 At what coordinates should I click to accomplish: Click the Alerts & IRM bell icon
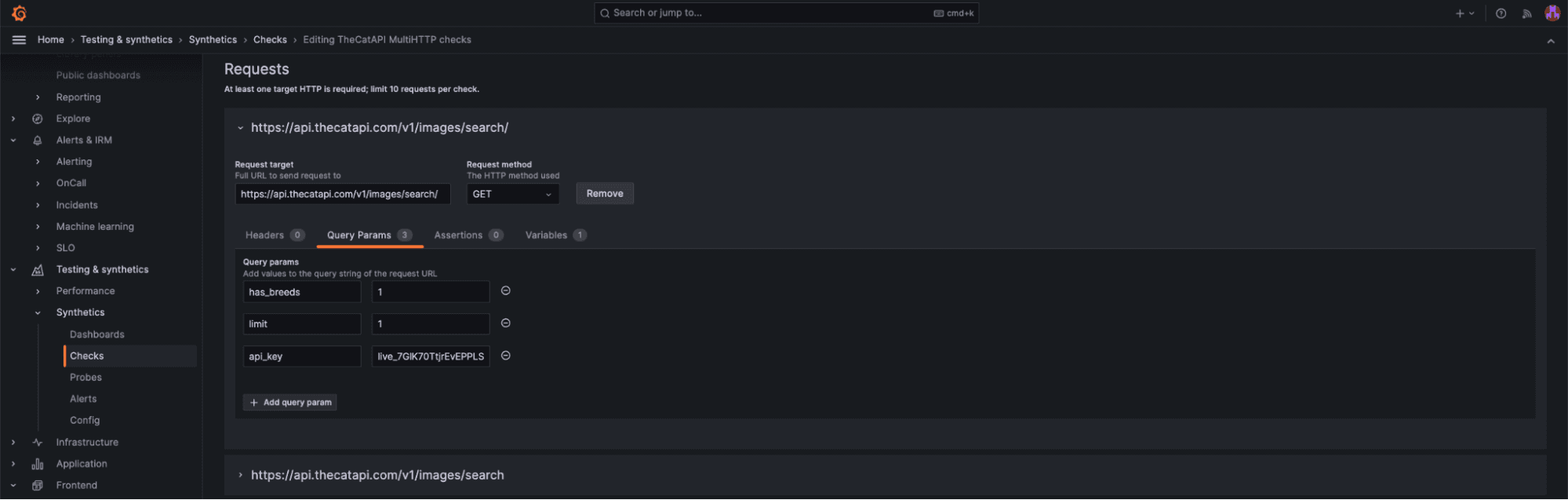click(37, 141)
